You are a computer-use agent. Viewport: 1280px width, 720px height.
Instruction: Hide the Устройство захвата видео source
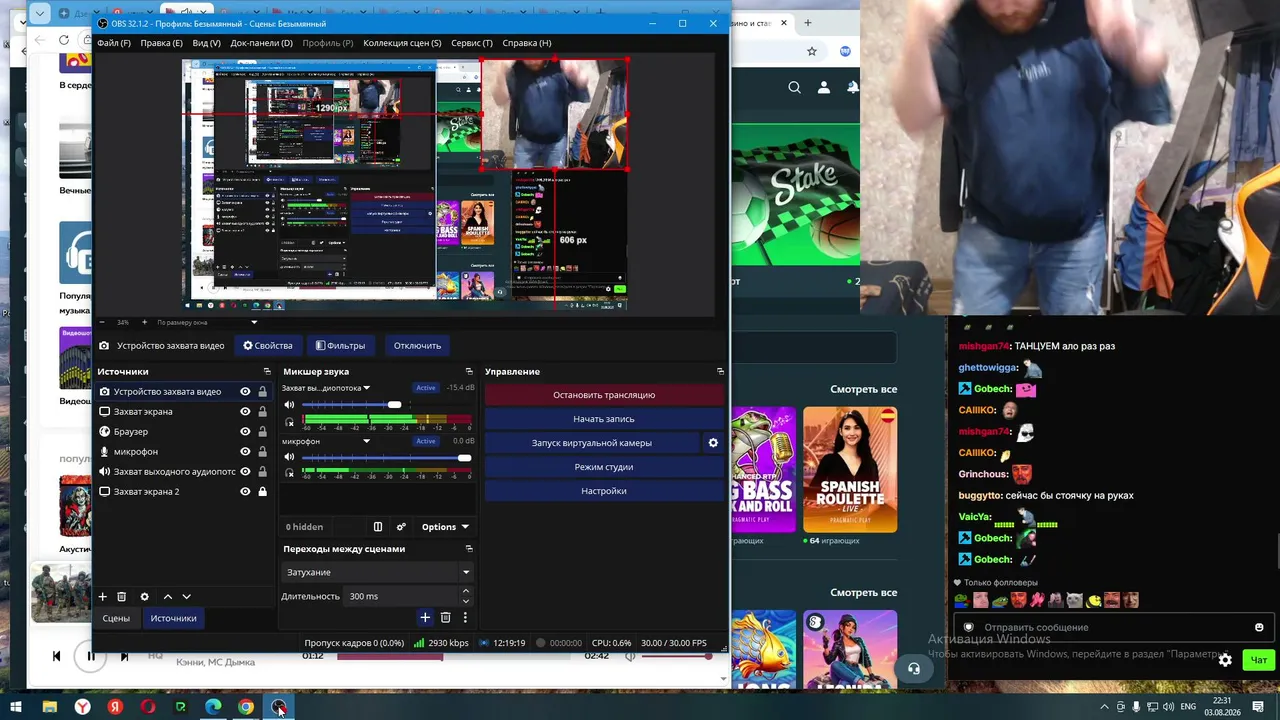[x=245, y=392]
